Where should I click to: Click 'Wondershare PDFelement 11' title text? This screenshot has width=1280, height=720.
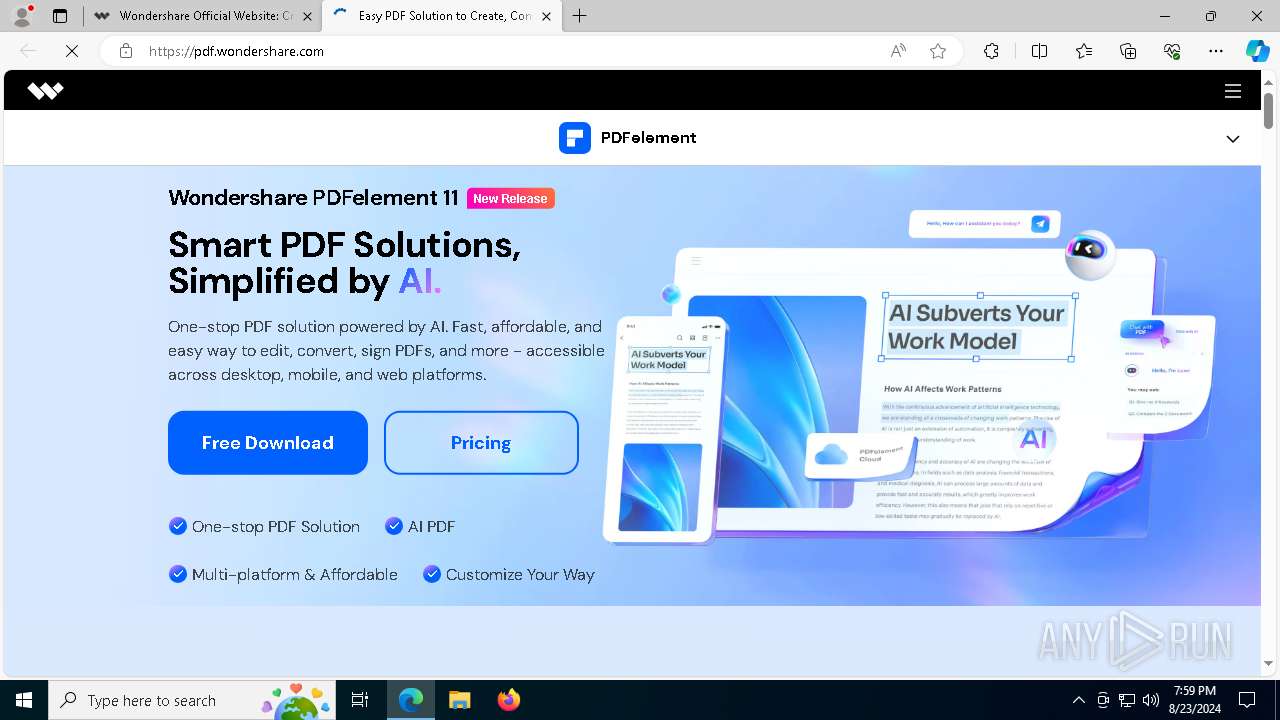click(313, 198)
